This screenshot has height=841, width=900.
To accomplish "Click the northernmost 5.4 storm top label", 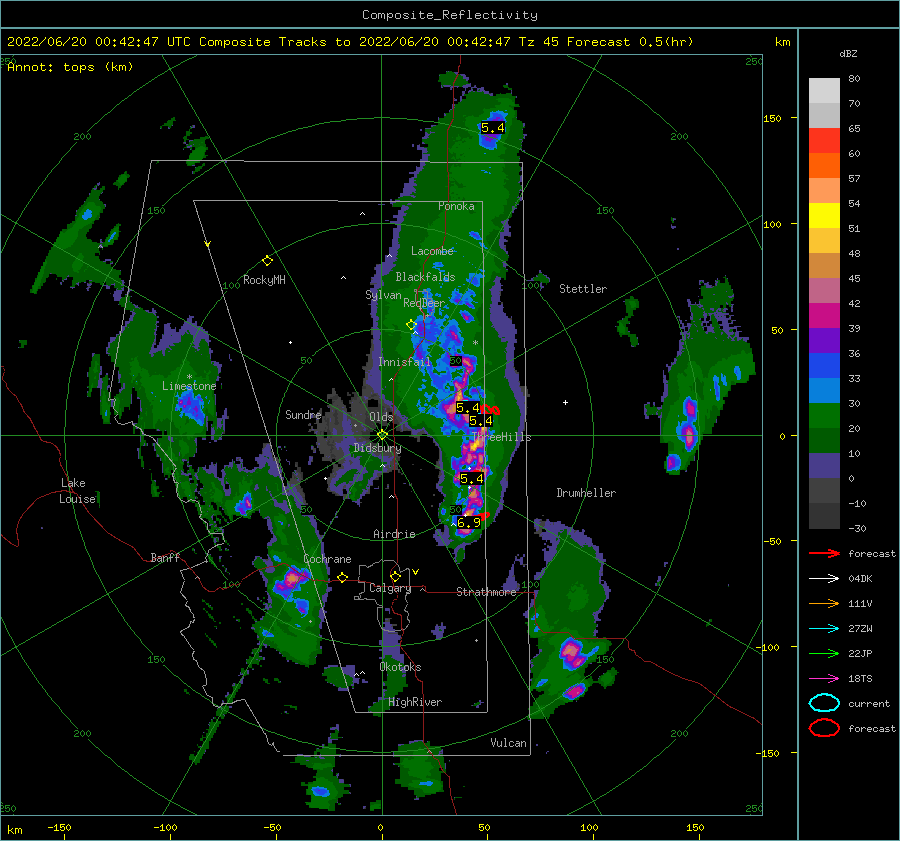I will click(x=493, y=127).
